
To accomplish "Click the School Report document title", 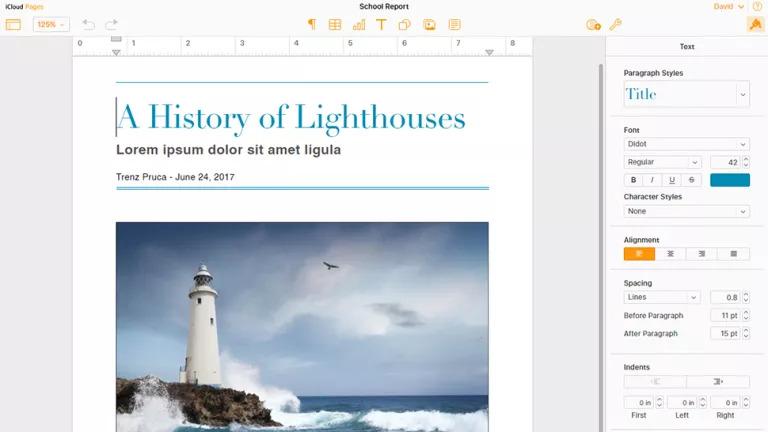I will pyautogui.click(x=384, y=6).
